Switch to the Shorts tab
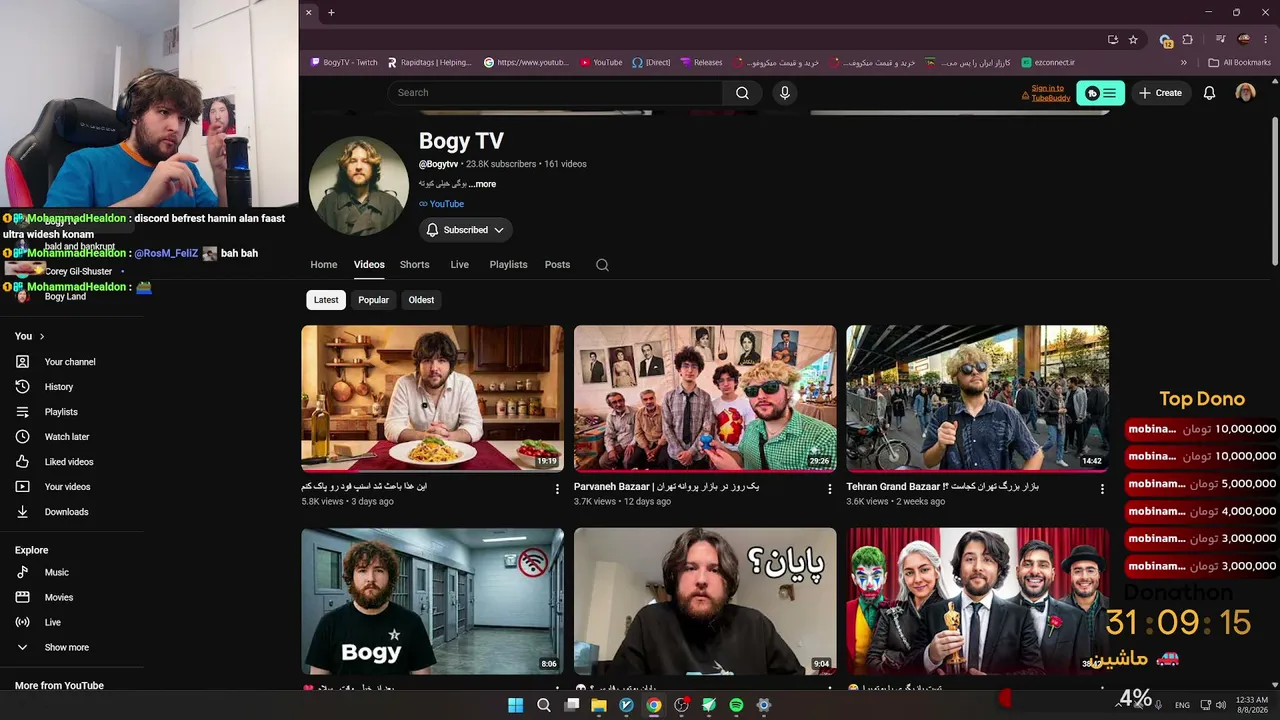The width and height of the screenshot is (1280, 720). (x=414, y=265)
